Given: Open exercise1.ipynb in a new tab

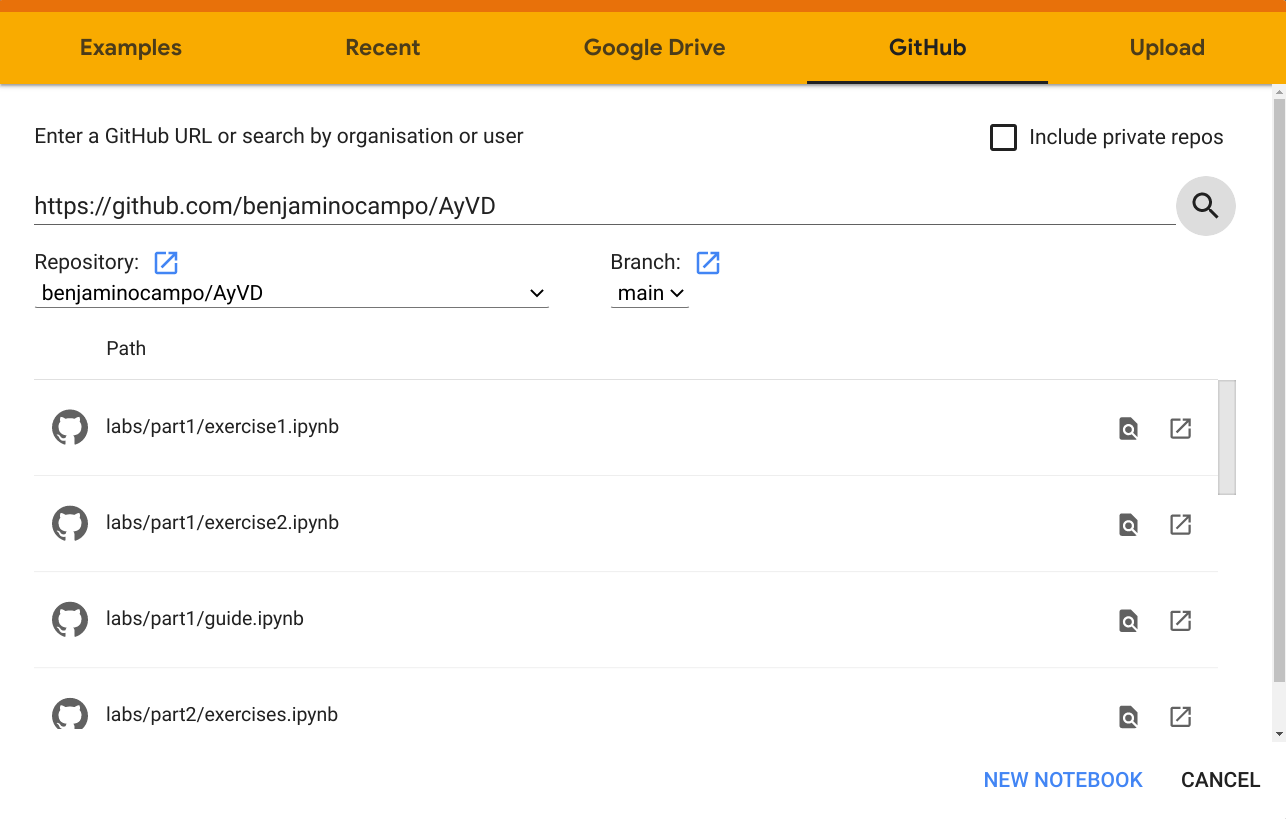Looking at the screenshot, I should click(1180, 428).
